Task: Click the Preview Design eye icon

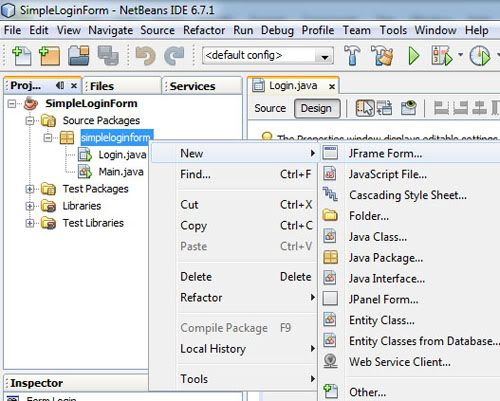Action: click(x=409, y=108)
